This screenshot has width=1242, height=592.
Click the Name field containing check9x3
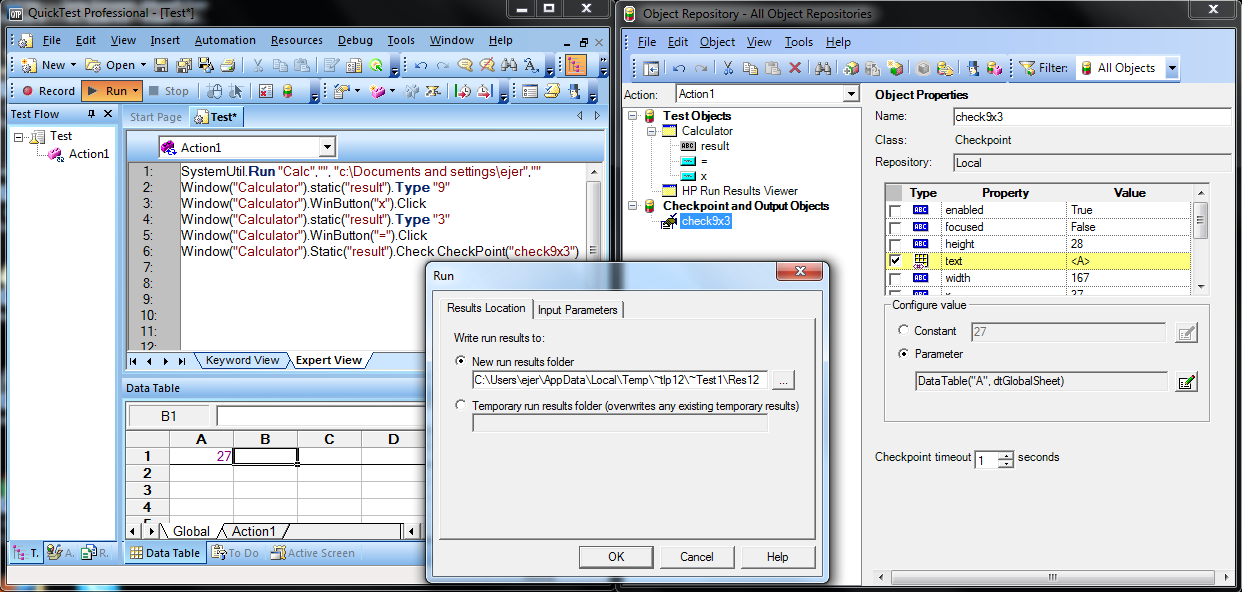(x=1091, y=117)
